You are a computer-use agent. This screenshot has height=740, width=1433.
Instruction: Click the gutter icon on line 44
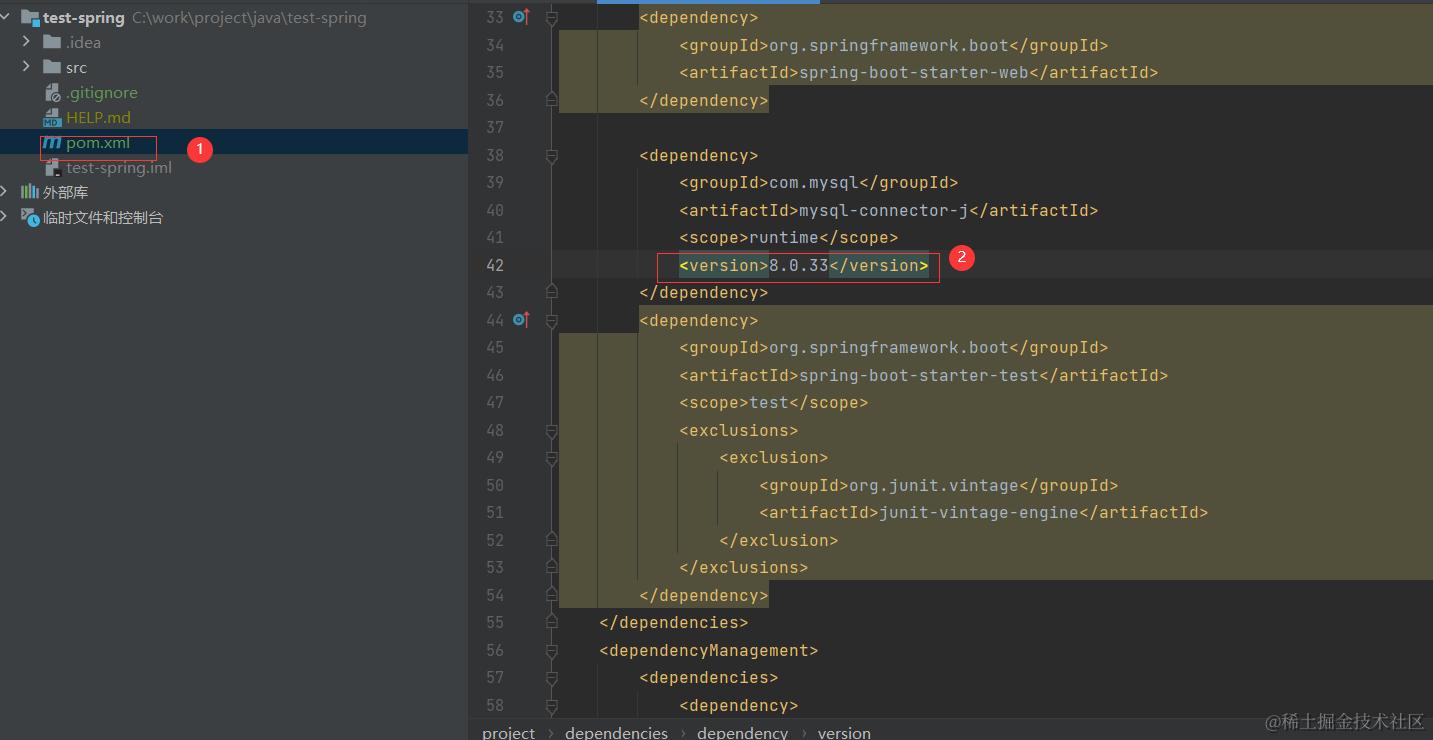(520, 320)
